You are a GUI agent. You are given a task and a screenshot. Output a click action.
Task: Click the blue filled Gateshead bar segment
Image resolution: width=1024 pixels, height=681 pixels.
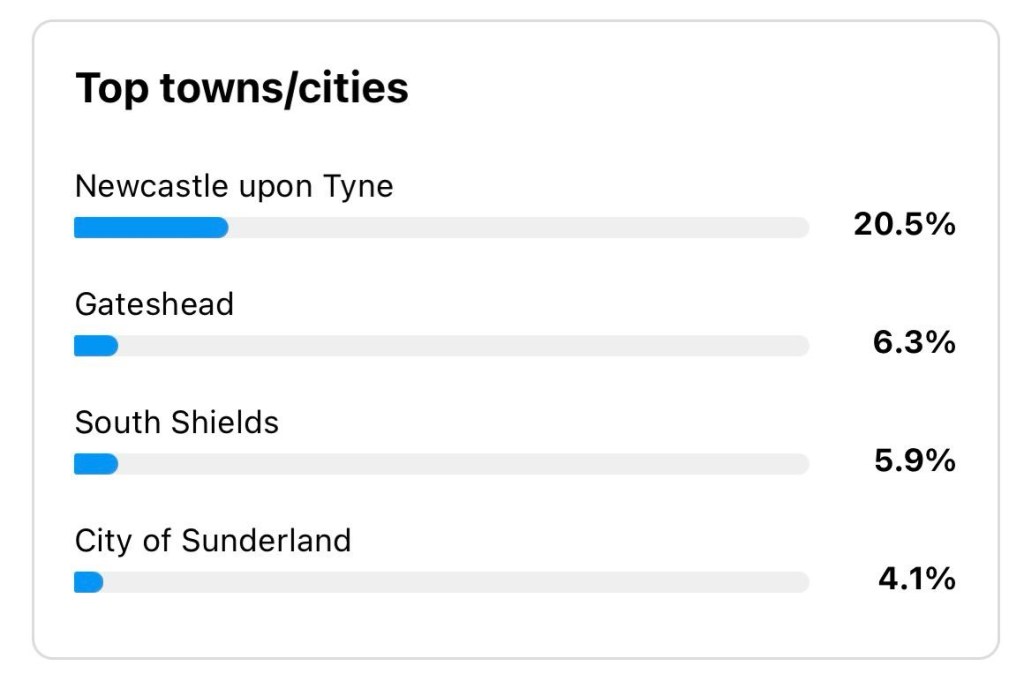click(x=96, y=346)
